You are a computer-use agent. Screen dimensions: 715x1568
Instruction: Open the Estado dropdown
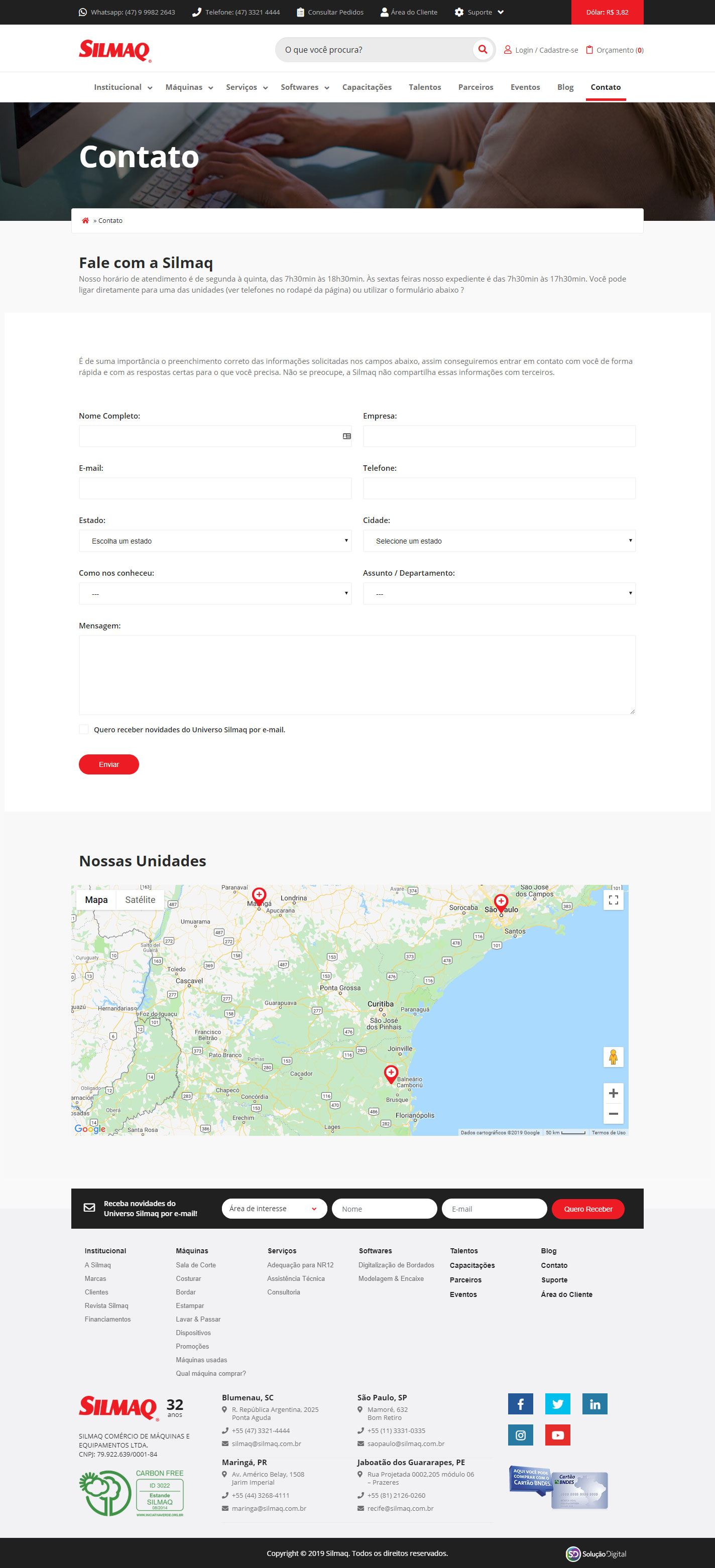click(x=215, y=541)
